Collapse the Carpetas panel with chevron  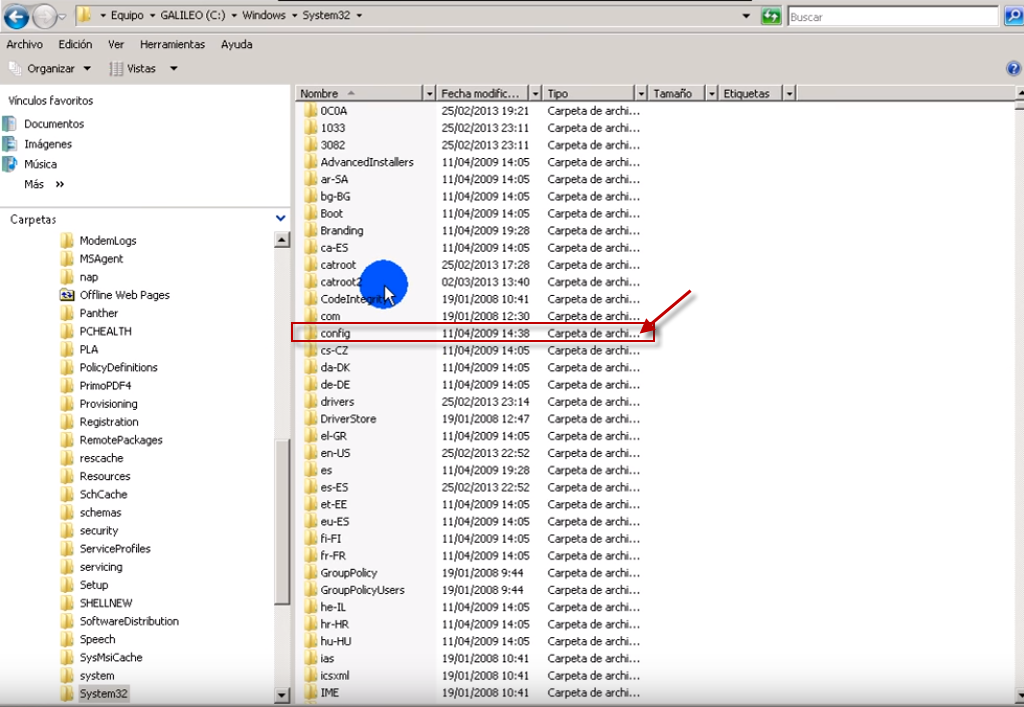tap(280, 218)
